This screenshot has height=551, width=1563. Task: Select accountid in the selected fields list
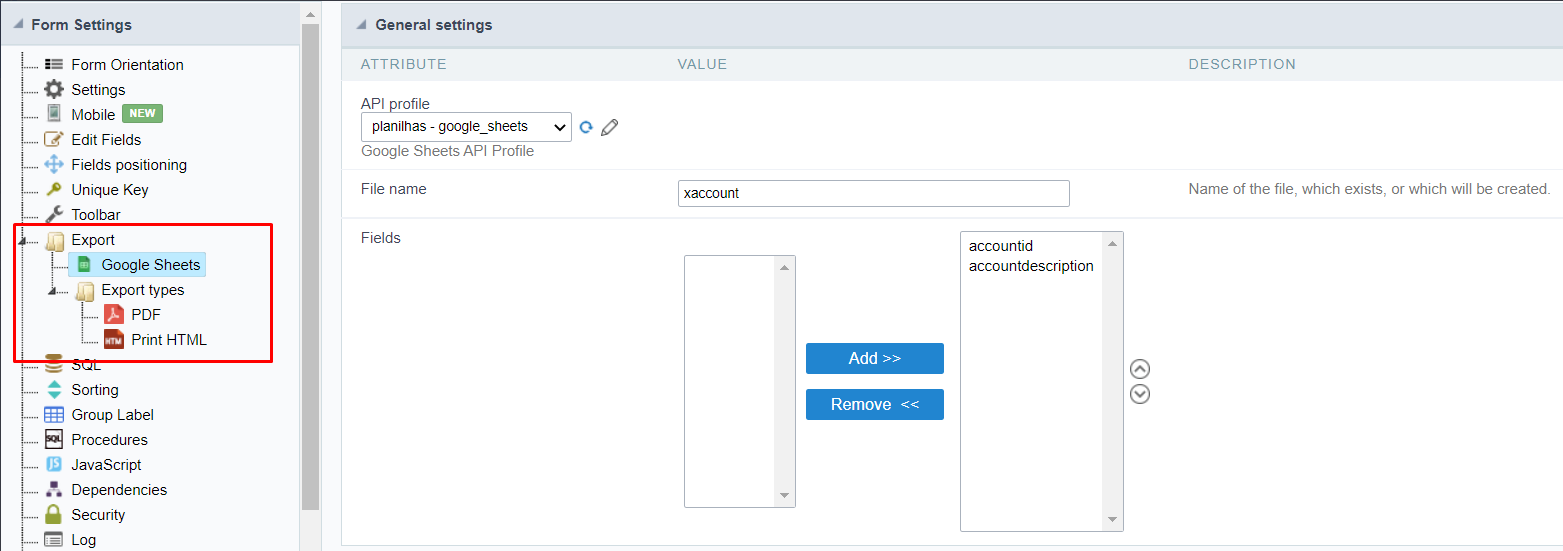point(1001,246)
